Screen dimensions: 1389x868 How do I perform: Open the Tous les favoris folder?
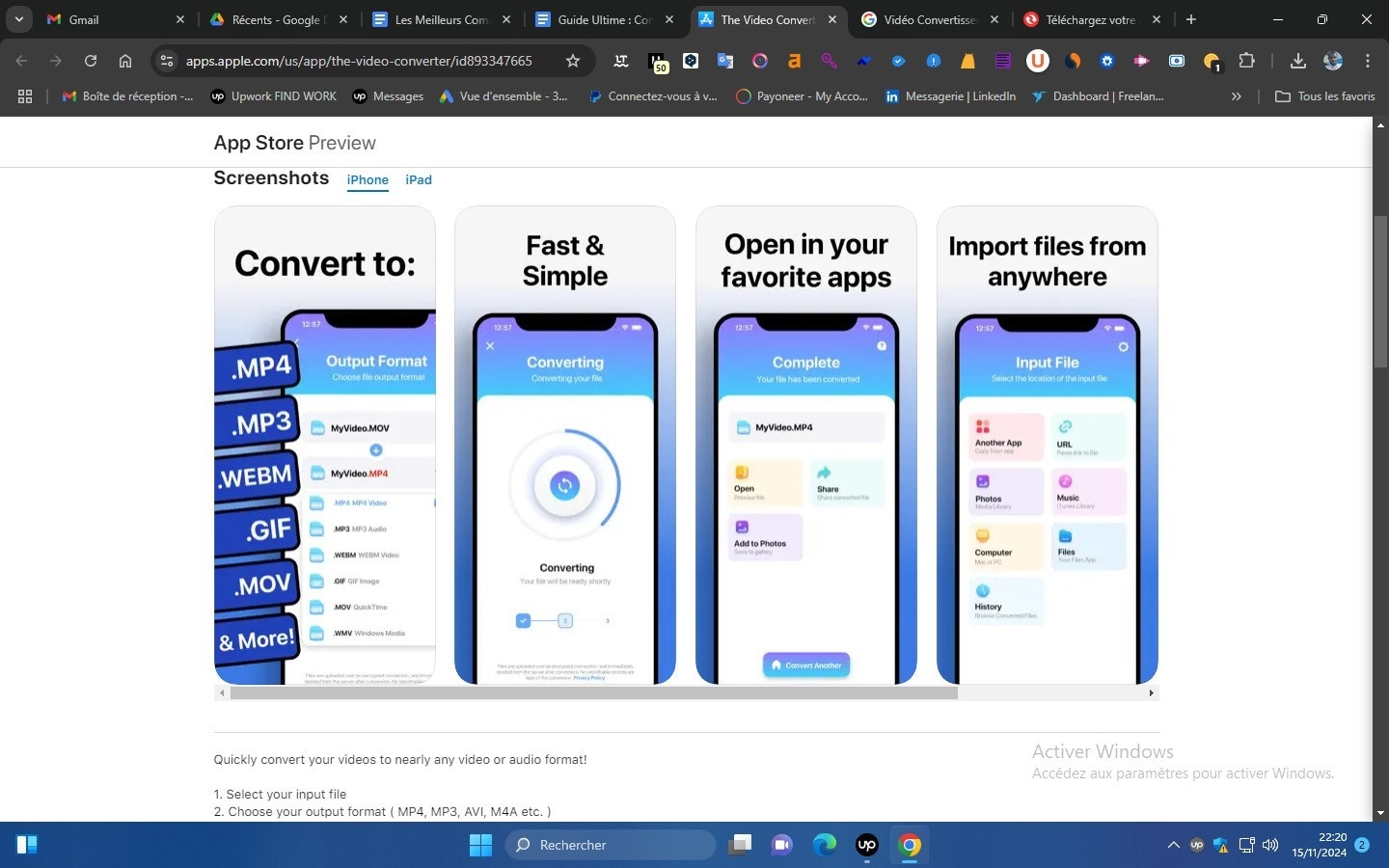(1325, 96)
